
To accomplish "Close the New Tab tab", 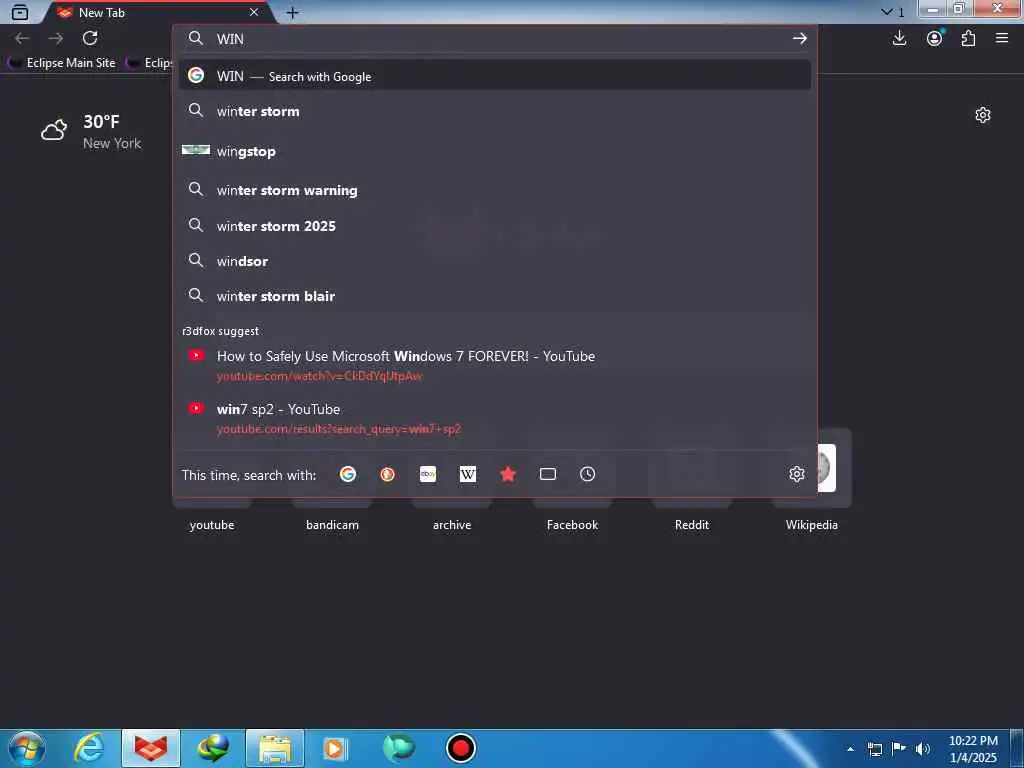I will tap(254, 12).
